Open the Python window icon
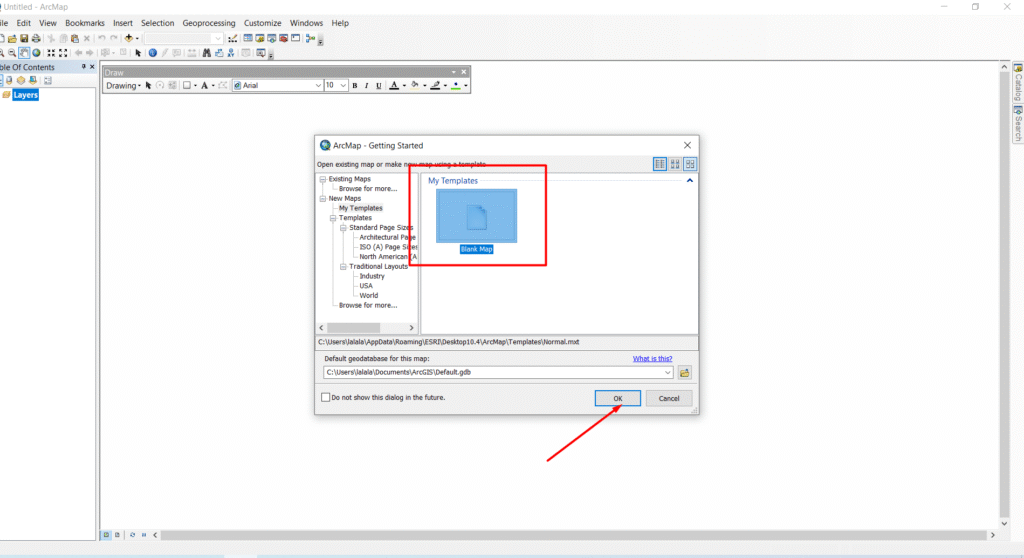The image size is (1024, 558). click(295, 39)
